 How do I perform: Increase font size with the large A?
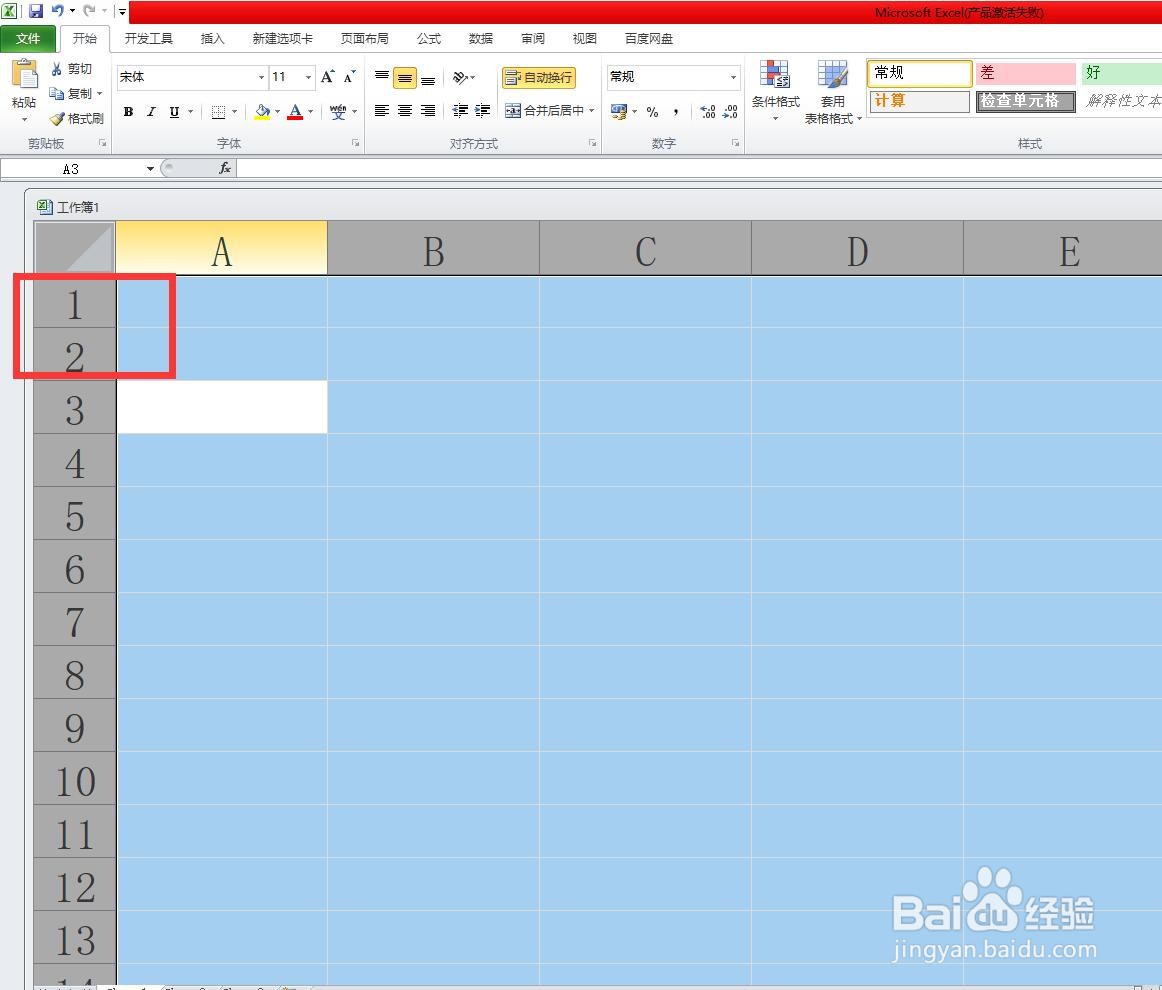click(x=328, y=76)
